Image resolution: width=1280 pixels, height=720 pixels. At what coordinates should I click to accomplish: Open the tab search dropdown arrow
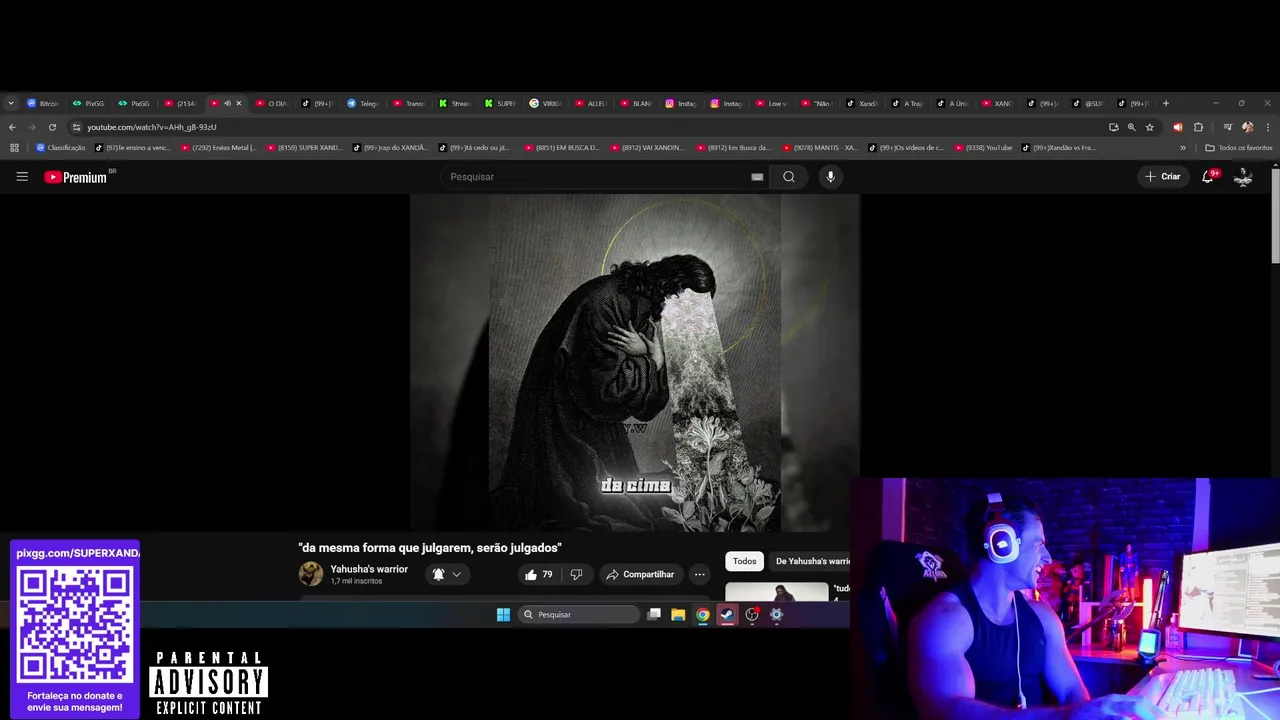click(11, 103)
